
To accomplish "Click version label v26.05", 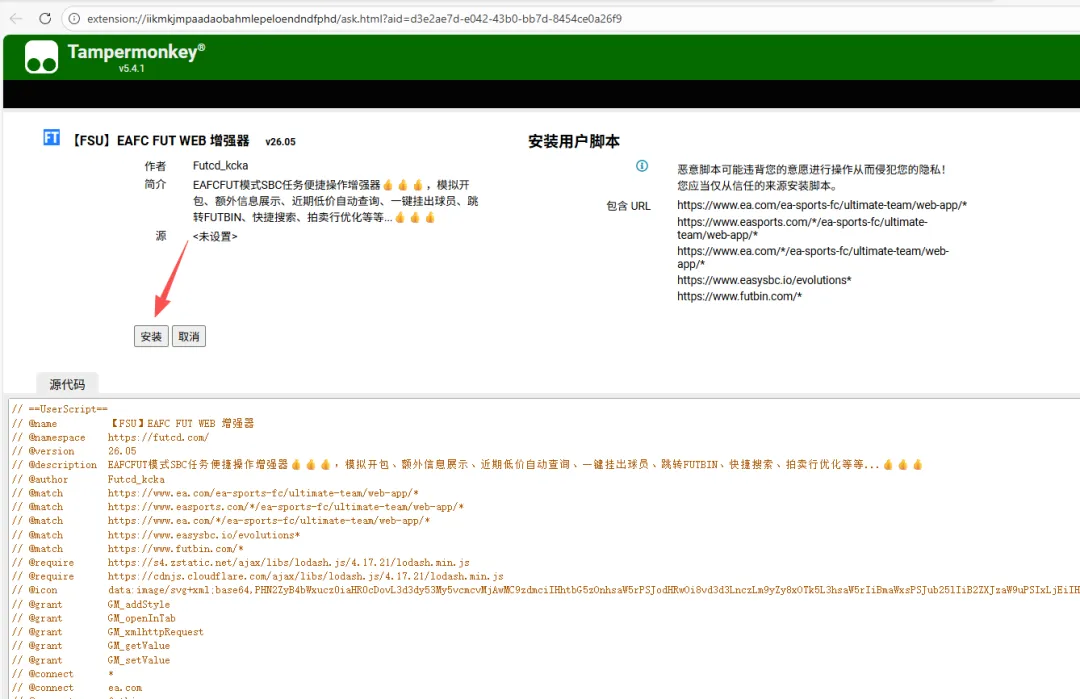I will click(280, 142).
